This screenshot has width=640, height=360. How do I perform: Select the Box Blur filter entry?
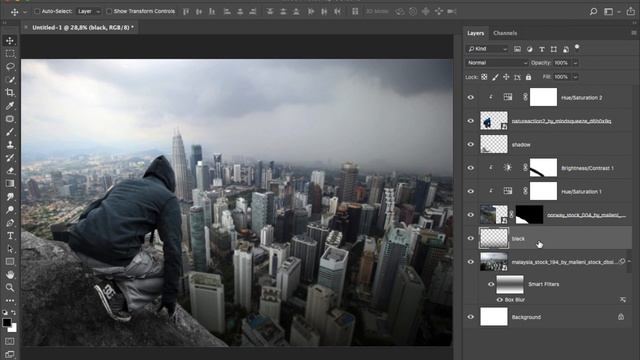click(x=515, y=300)
